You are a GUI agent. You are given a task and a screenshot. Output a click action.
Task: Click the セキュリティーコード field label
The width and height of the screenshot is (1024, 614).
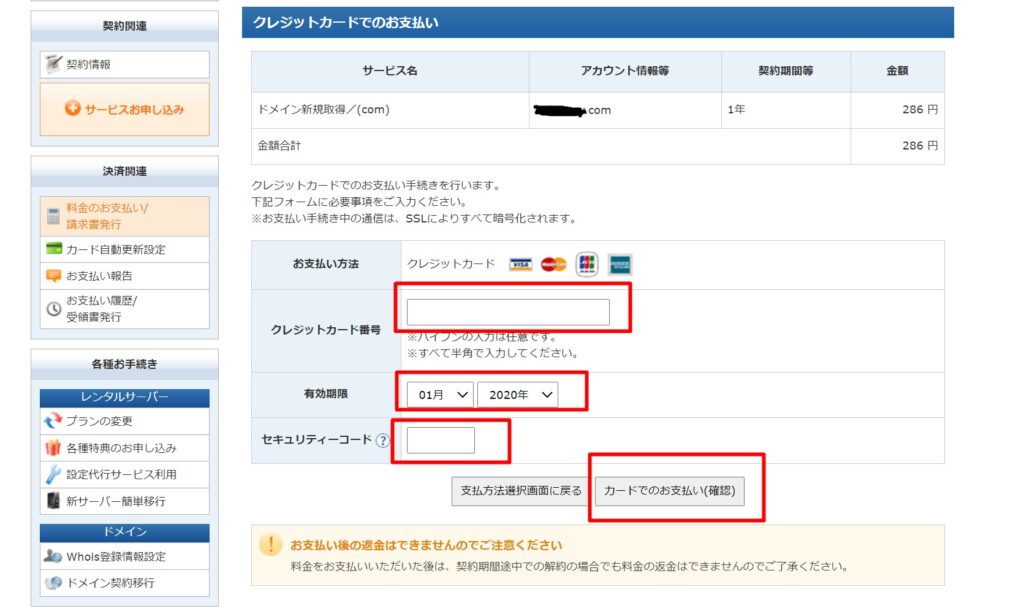pyautogui.click(x=316, y=440)
